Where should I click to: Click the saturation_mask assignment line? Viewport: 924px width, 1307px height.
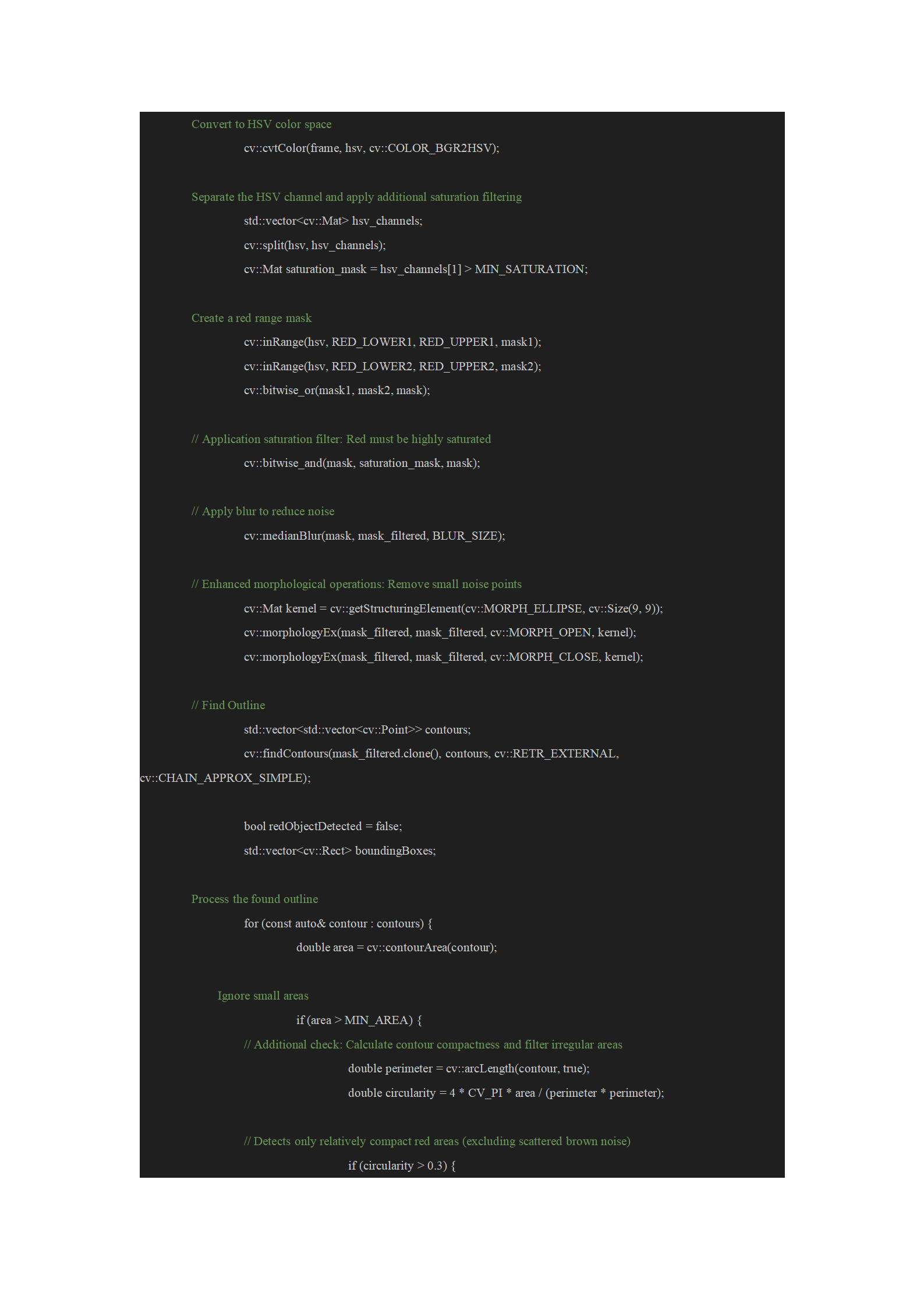(x=416, y=269)
